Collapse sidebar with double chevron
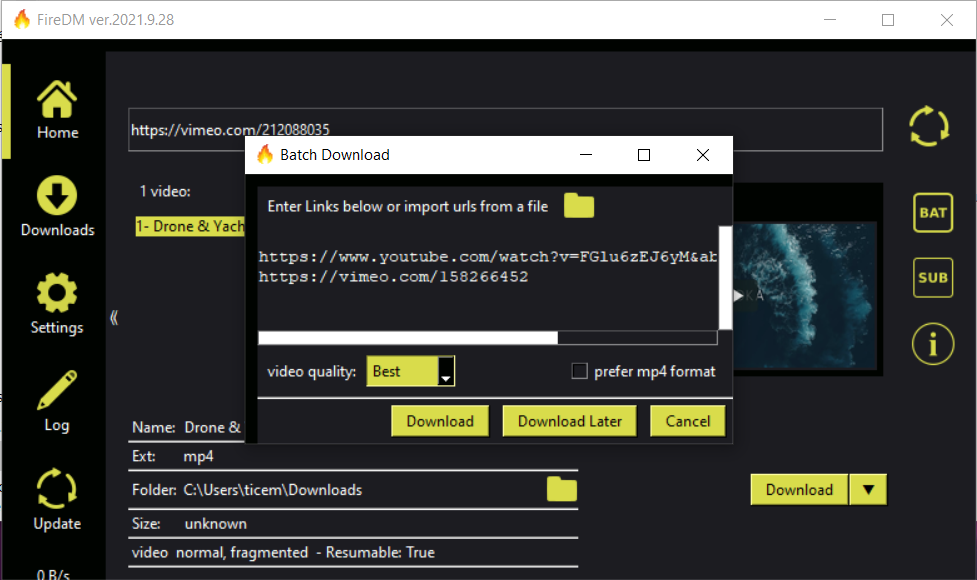The height and width of the screenshot is (580, 977). point(114,318)
